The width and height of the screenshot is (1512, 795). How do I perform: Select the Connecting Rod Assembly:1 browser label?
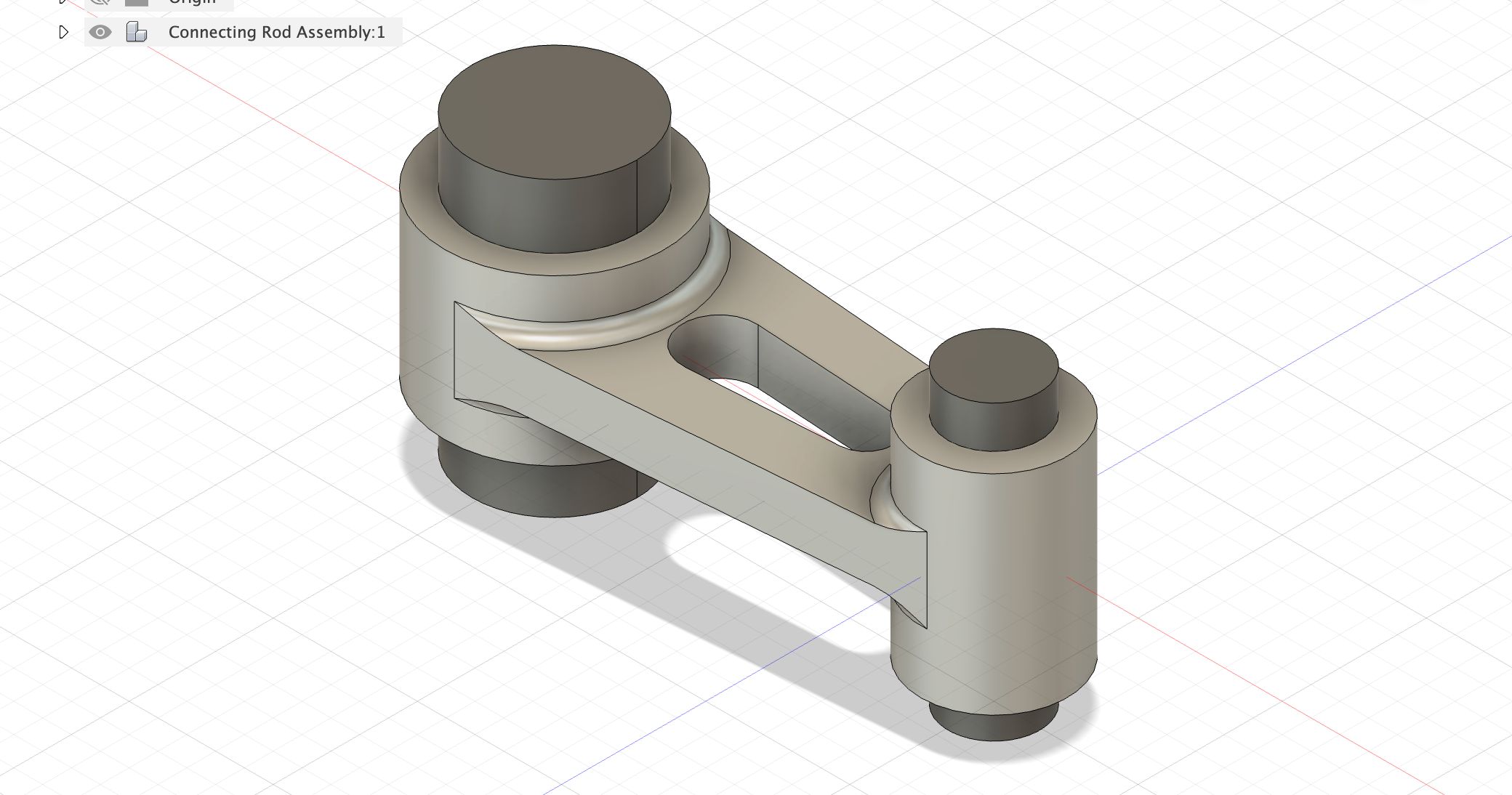pos(276,32)
